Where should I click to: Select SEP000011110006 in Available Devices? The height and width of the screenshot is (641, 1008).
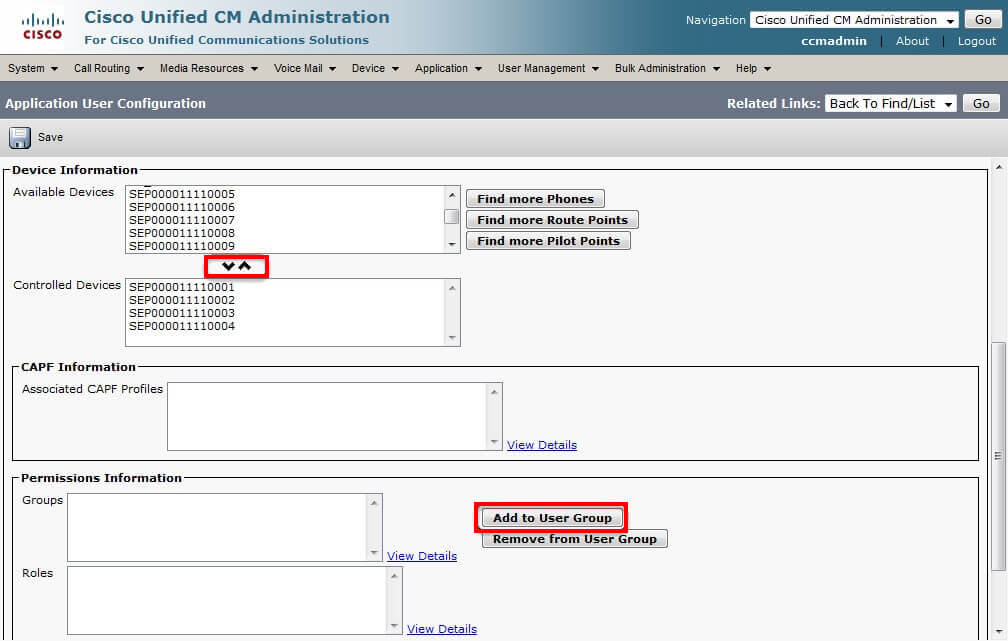coord(182,207)
